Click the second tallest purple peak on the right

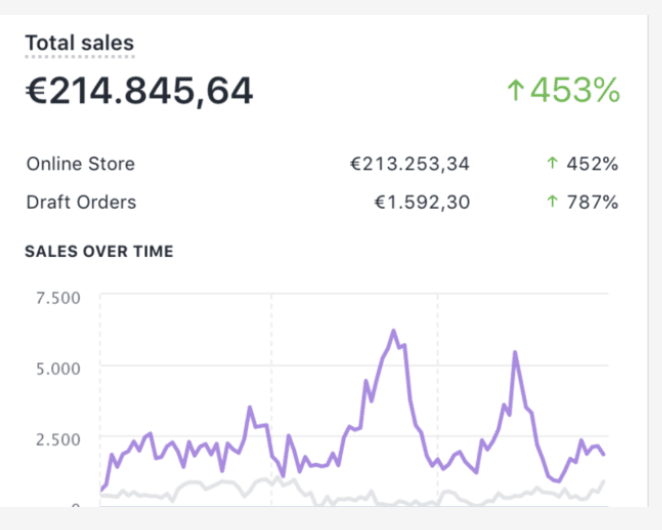514,353
